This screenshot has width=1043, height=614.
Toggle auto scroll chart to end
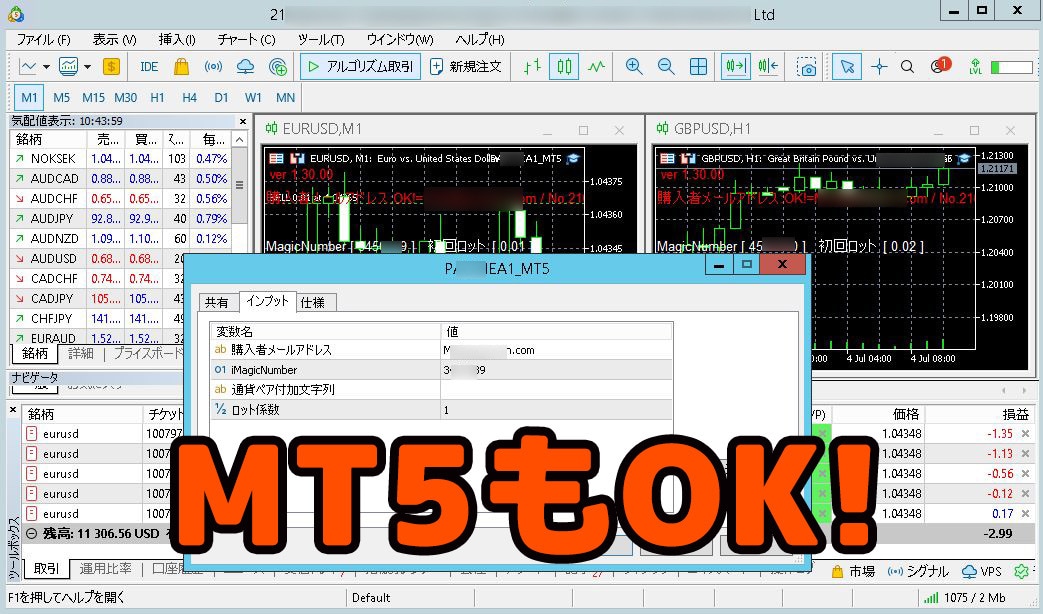point(736,67)
